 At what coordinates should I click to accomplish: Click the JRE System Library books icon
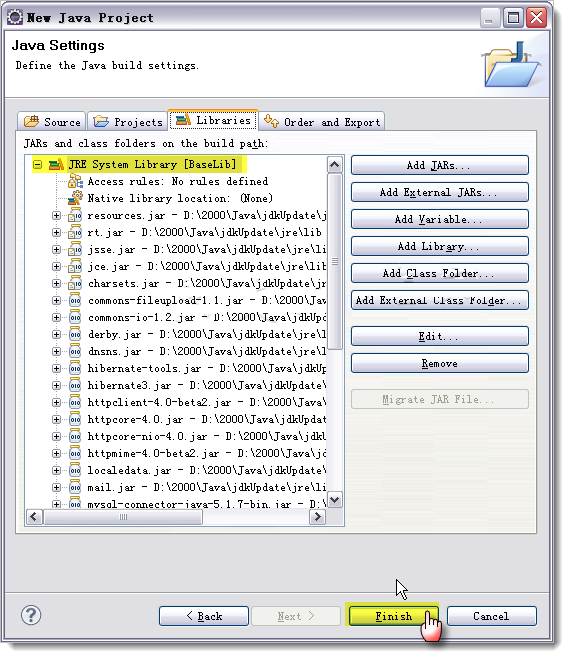(x=56, y=164)
